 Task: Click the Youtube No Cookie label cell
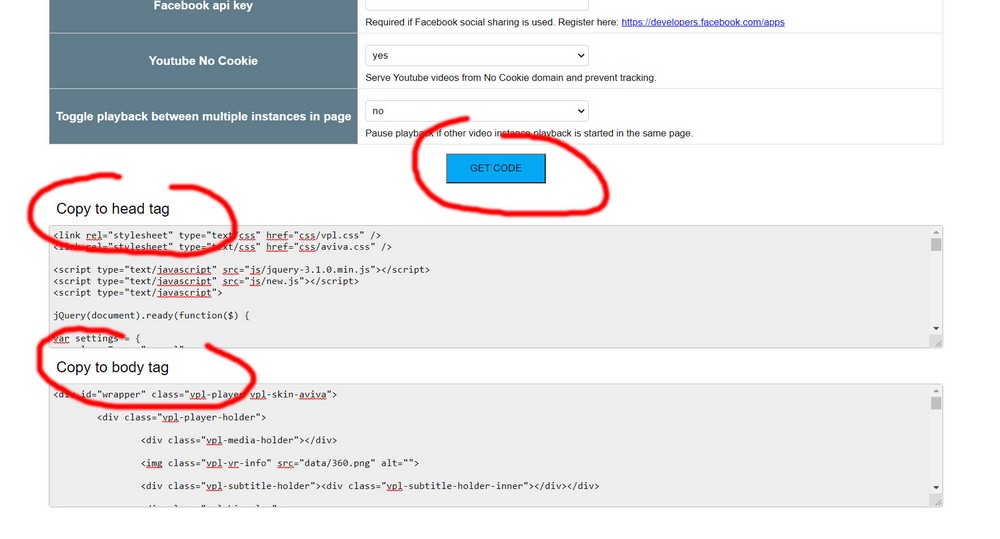point(203,61)
